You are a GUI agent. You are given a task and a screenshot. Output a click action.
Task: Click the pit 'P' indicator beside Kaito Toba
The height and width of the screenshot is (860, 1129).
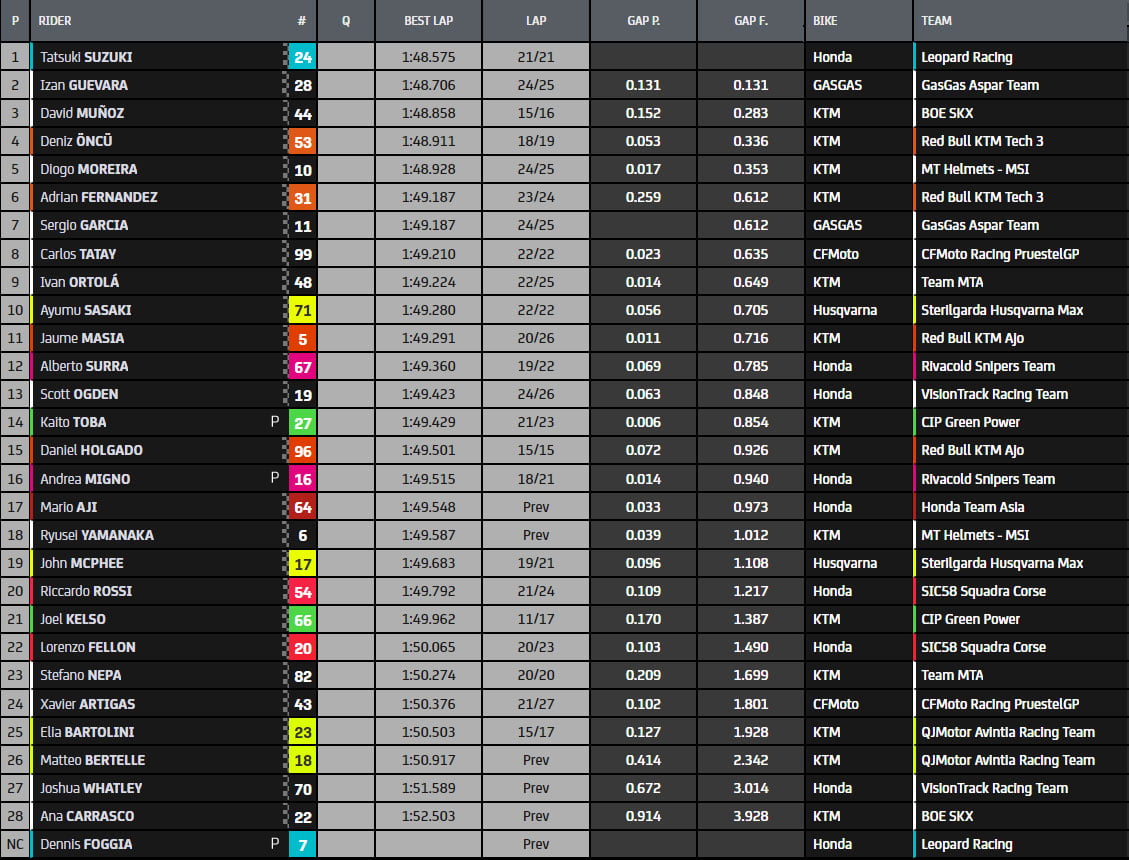pyautogui.click(x=275, y=422)
